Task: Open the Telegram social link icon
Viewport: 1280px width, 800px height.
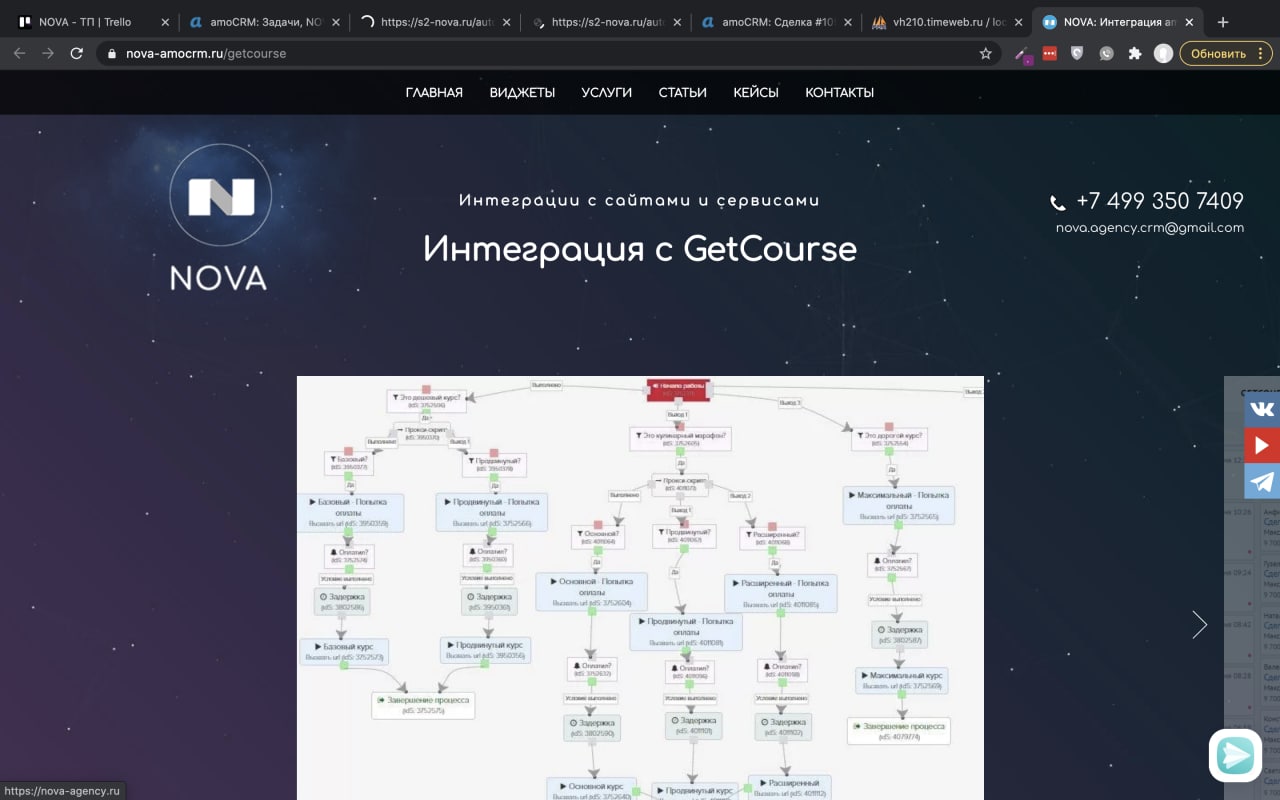Action: (1262, 481)
